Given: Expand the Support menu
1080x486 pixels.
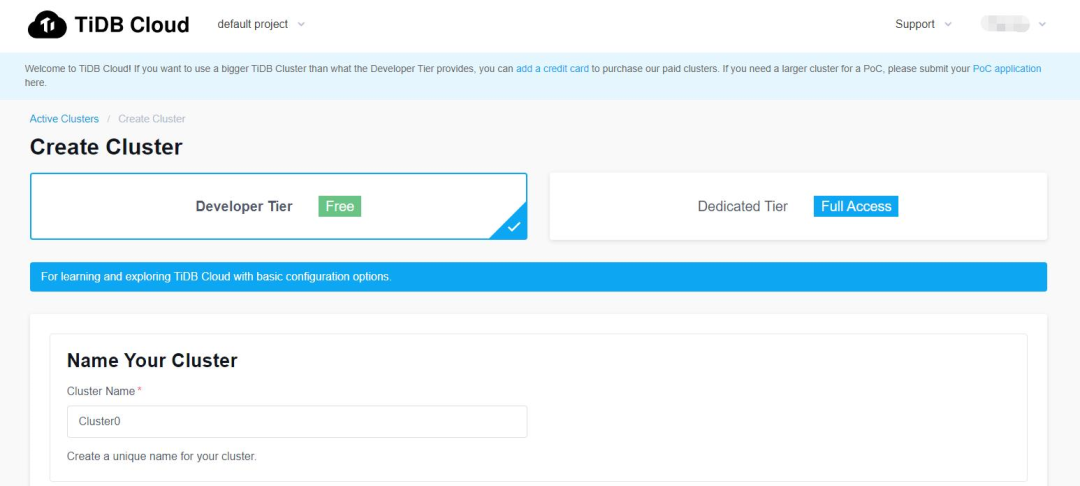Looking at the screenshot, I should (x=923, y=24).
